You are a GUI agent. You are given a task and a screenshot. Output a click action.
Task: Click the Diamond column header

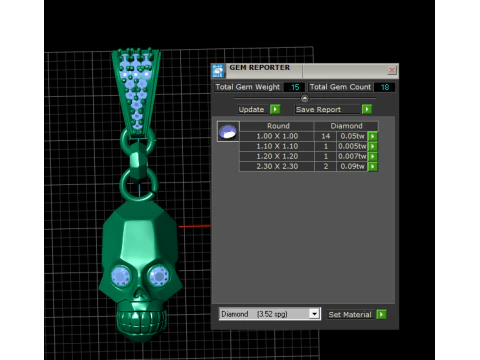pos(346,126)
